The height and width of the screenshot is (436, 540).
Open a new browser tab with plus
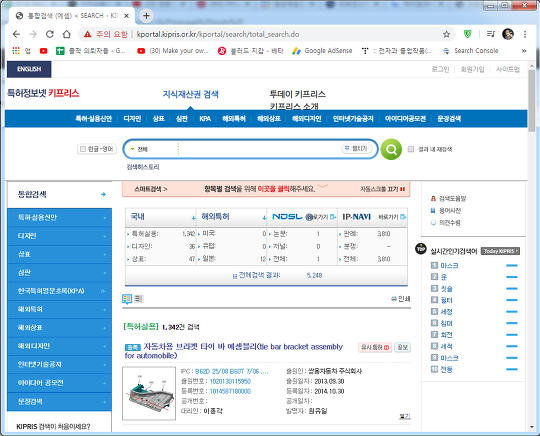coord(146,15)
